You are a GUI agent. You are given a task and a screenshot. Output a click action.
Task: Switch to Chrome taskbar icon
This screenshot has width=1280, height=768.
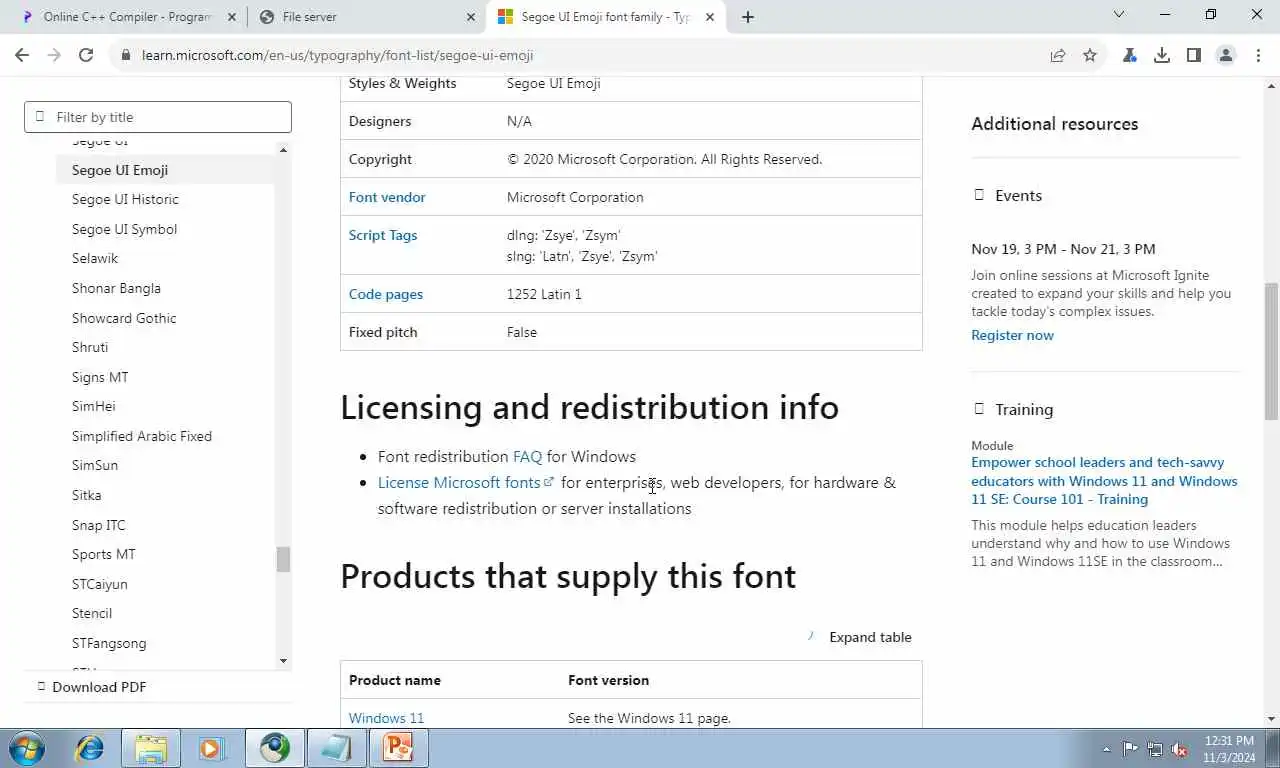point(275,748)
